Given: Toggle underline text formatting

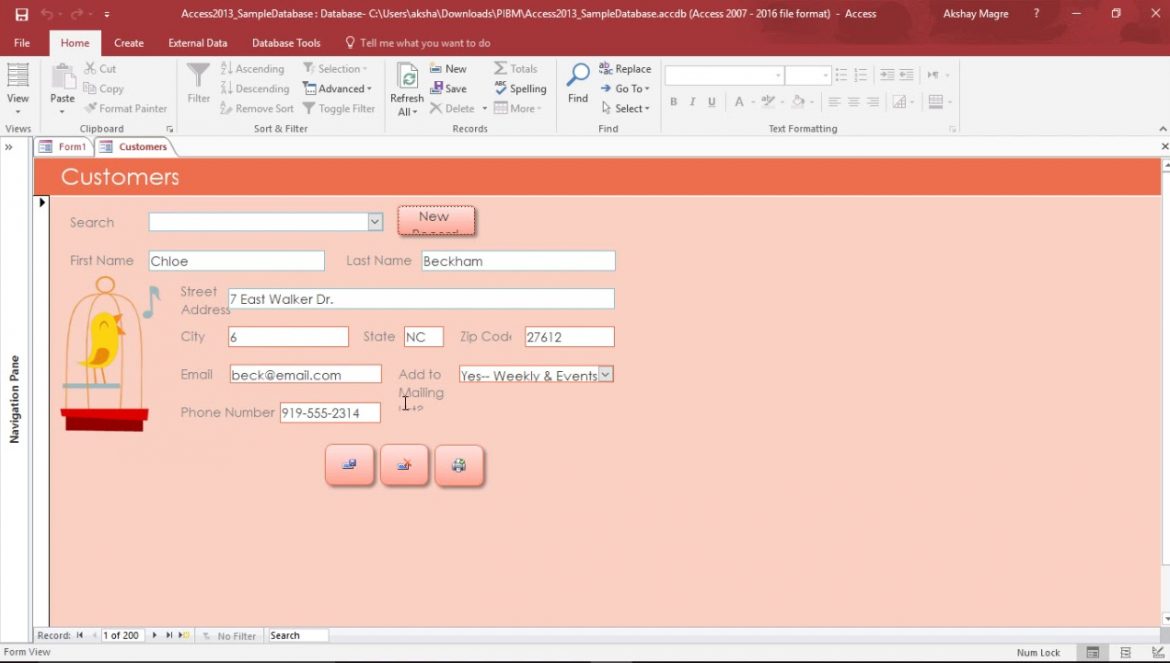Looking at the screenshot, I should (710, 101).
